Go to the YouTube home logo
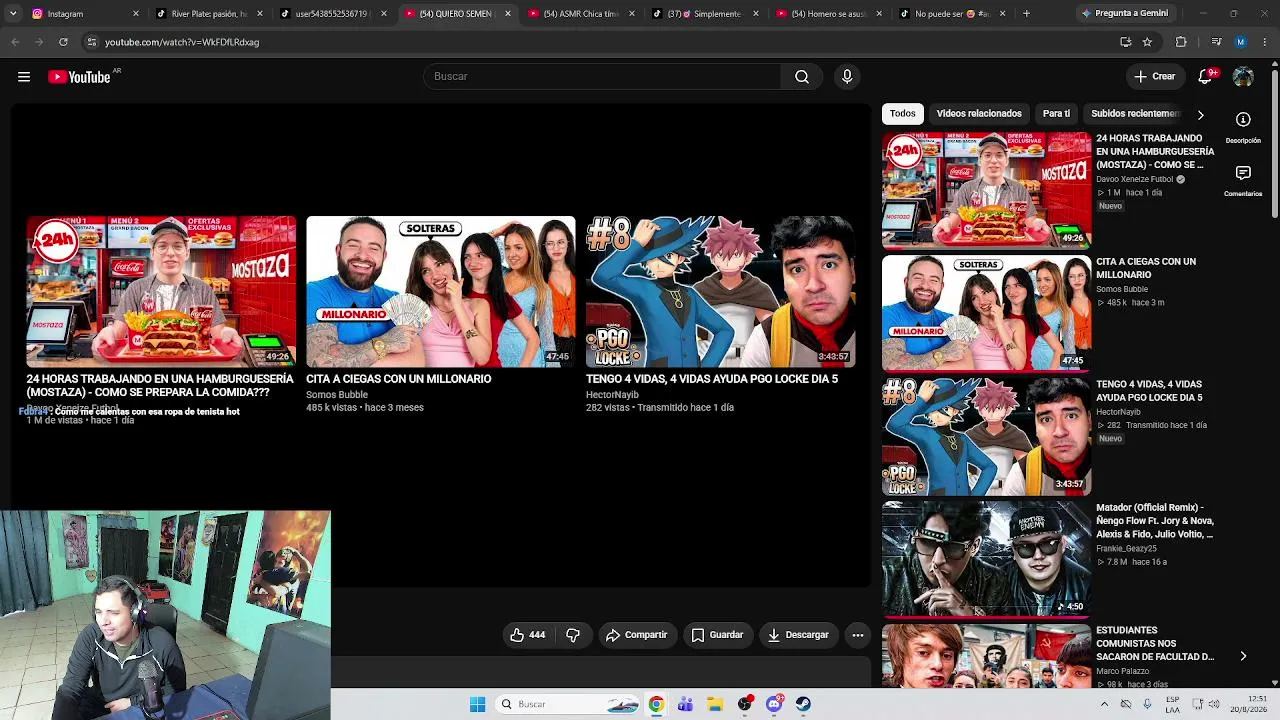 [80, 77]
